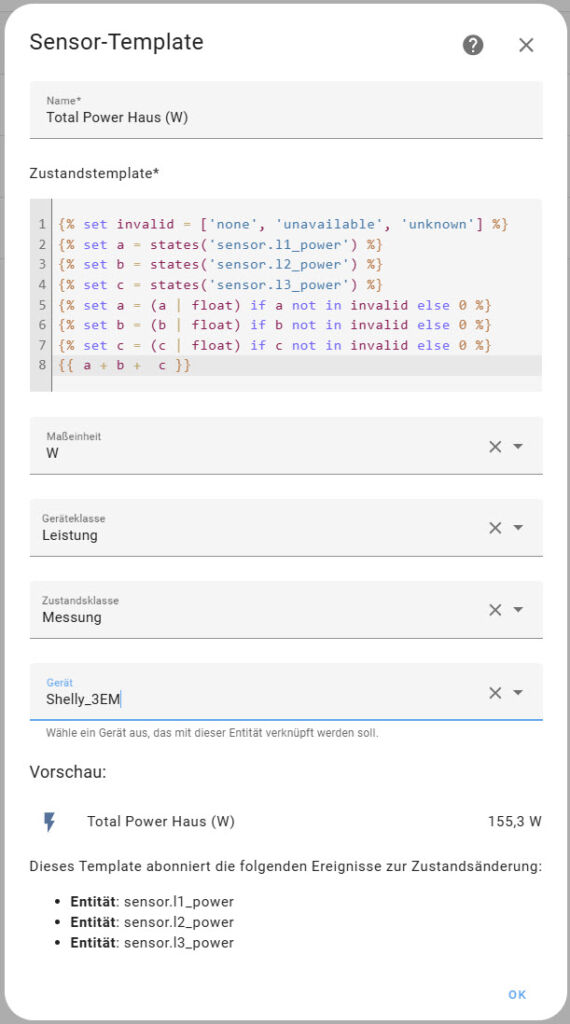Select the Total Power Haus preview entry
570x1024 pixels.
[x=286, y=822]
